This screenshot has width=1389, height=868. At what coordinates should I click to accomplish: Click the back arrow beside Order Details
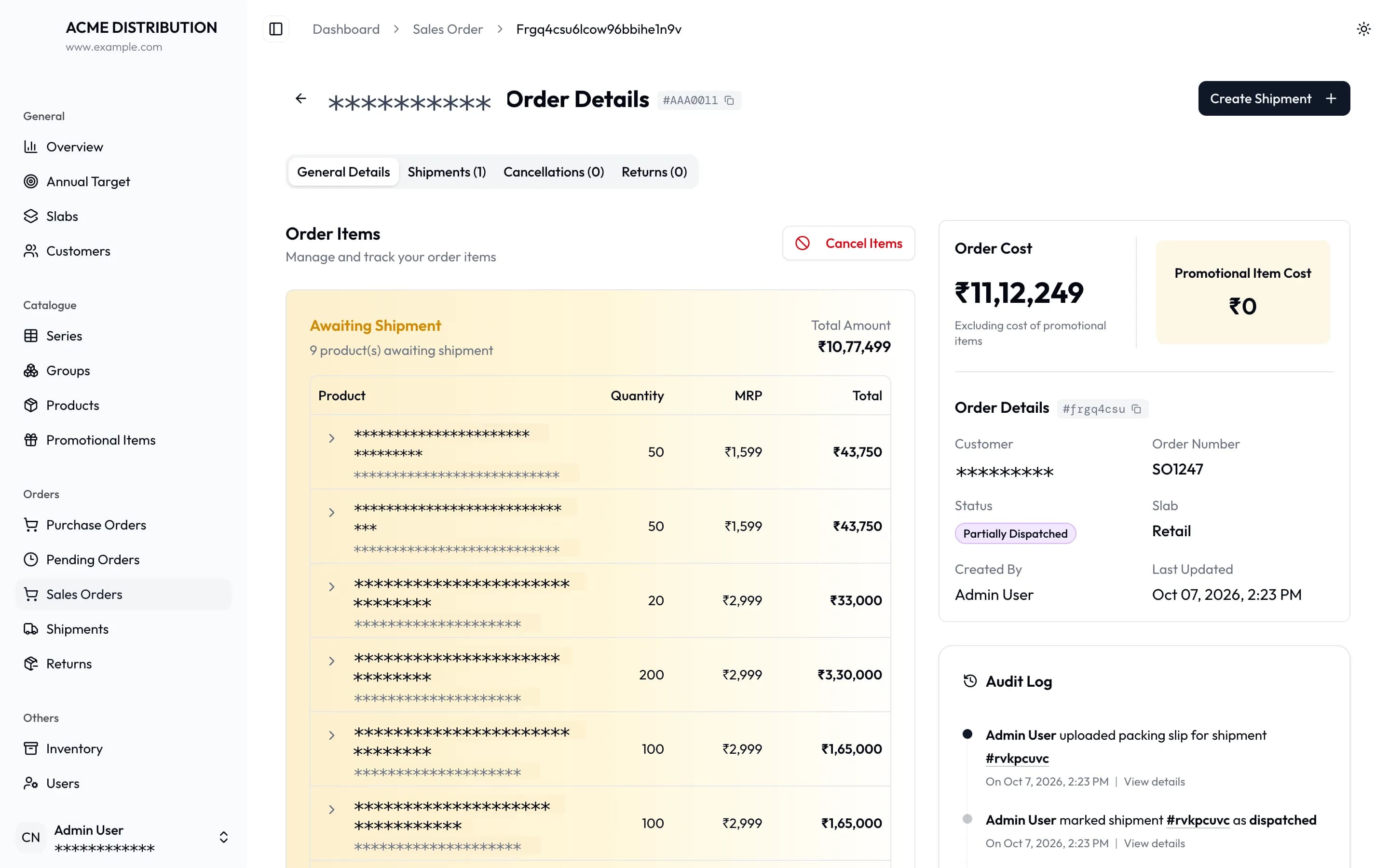coord(301,99)
